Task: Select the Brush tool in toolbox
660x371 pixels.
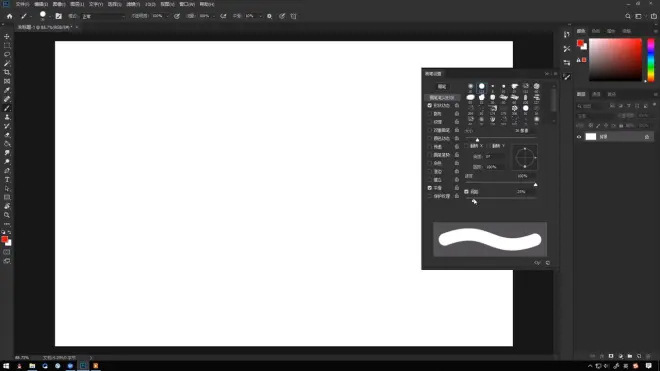Action: [7, 108]
